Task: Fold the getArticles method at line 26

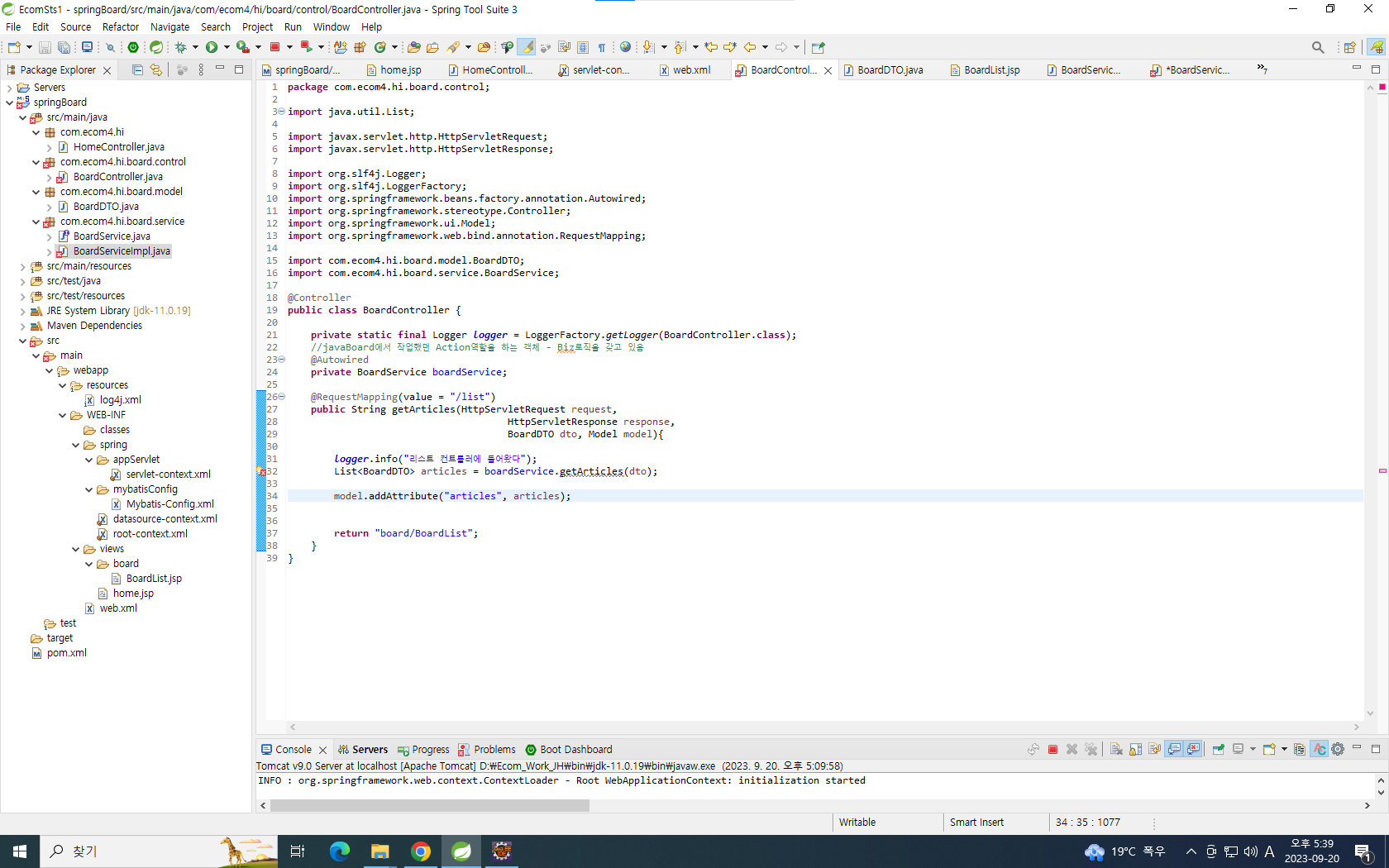Action: [x=281, y=397]
